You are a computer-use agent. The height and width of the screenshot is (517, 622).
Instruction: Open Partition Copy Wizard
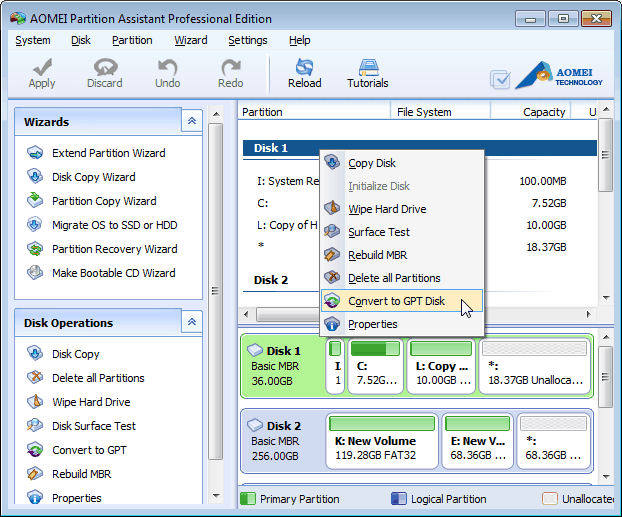tap(91, 201)
